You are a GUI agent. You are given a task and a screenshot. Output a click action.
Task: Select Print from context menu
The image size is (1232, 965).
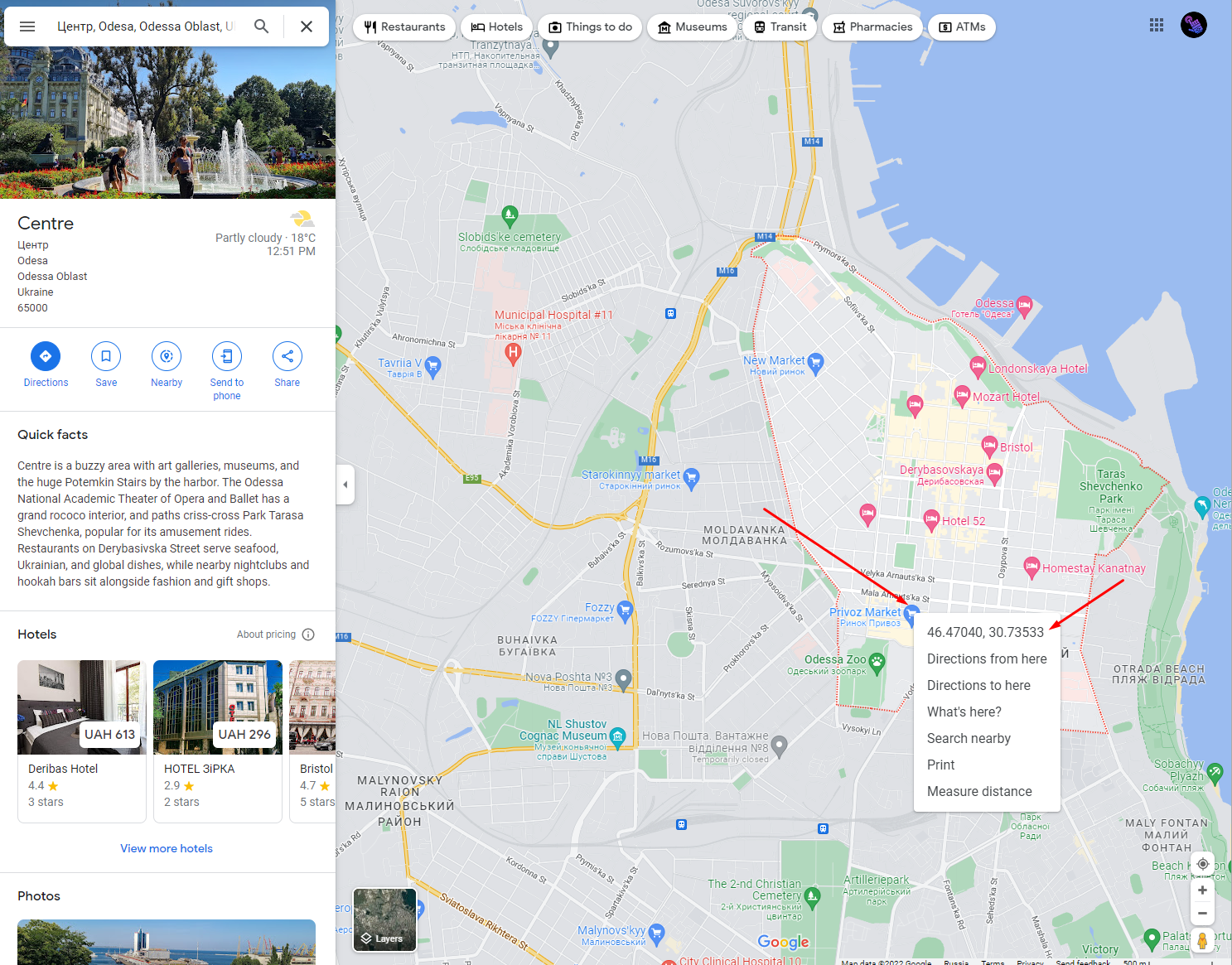987,765
